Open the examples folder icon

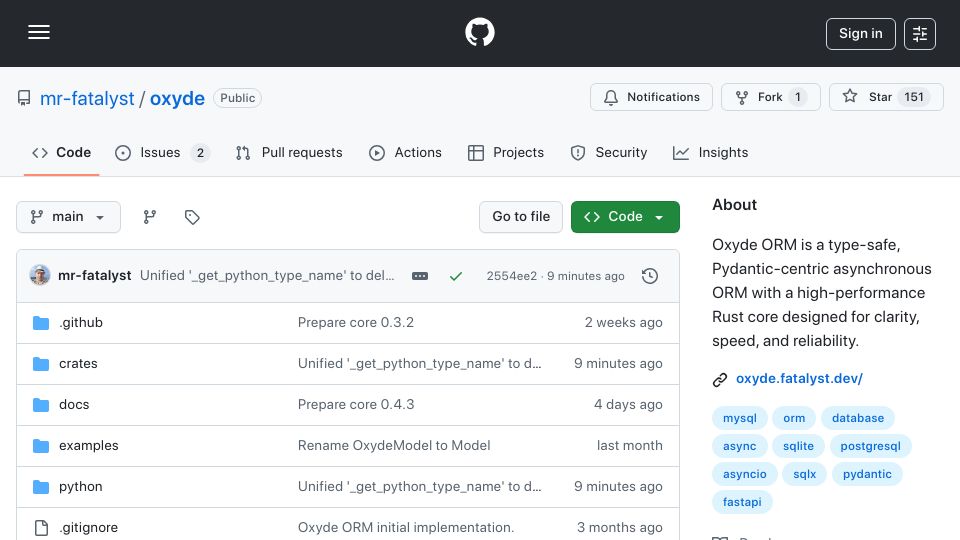point(41,446)
